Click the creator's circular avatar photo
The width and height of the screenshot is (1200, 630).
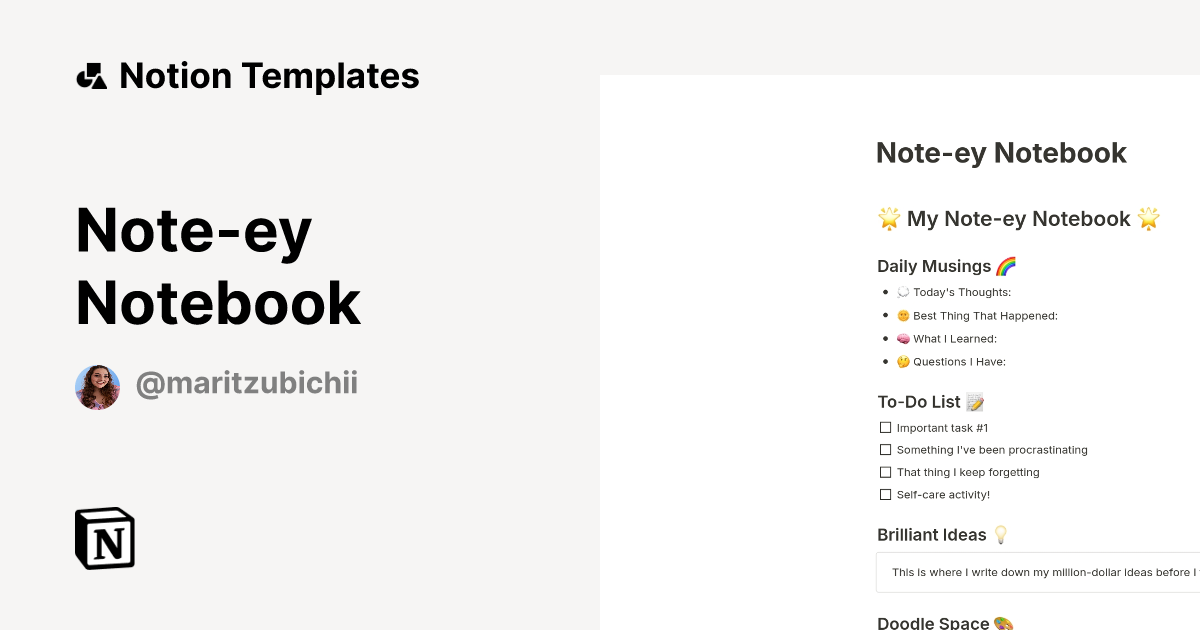point(97,386)
